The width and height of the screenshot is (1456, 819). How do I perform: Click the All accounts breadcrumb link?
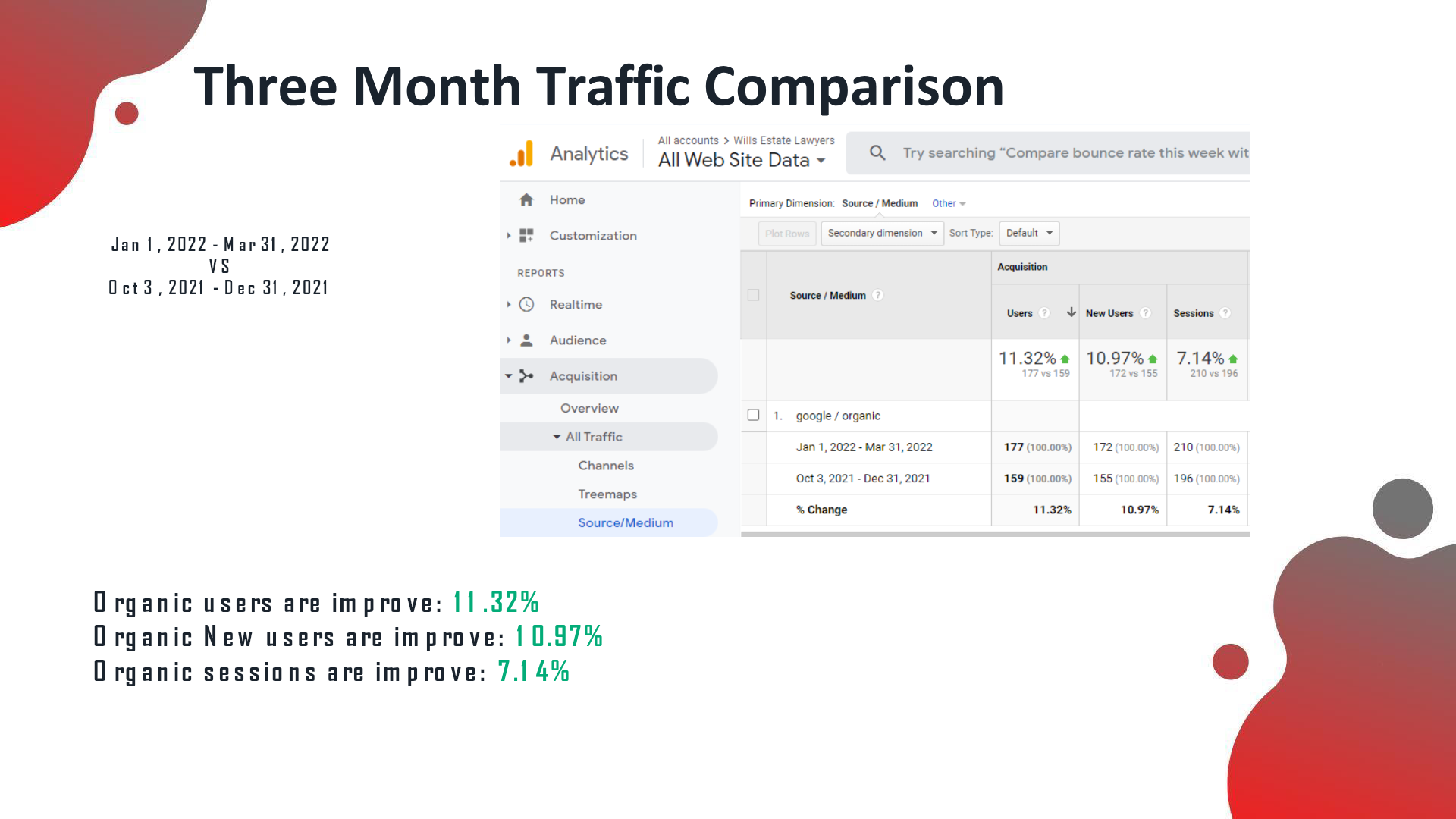coord(688,140)
